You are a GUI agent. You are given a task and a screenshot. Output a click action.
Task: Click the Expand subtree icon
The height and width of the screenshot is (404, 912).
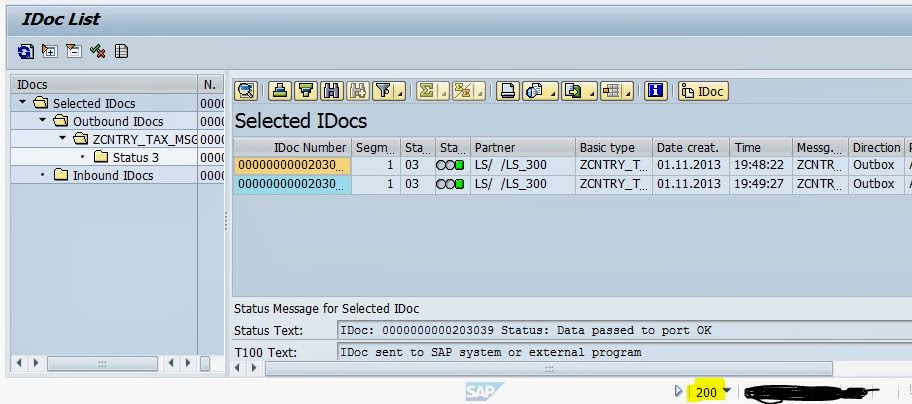pyautogui.click(x=49, y=51)
